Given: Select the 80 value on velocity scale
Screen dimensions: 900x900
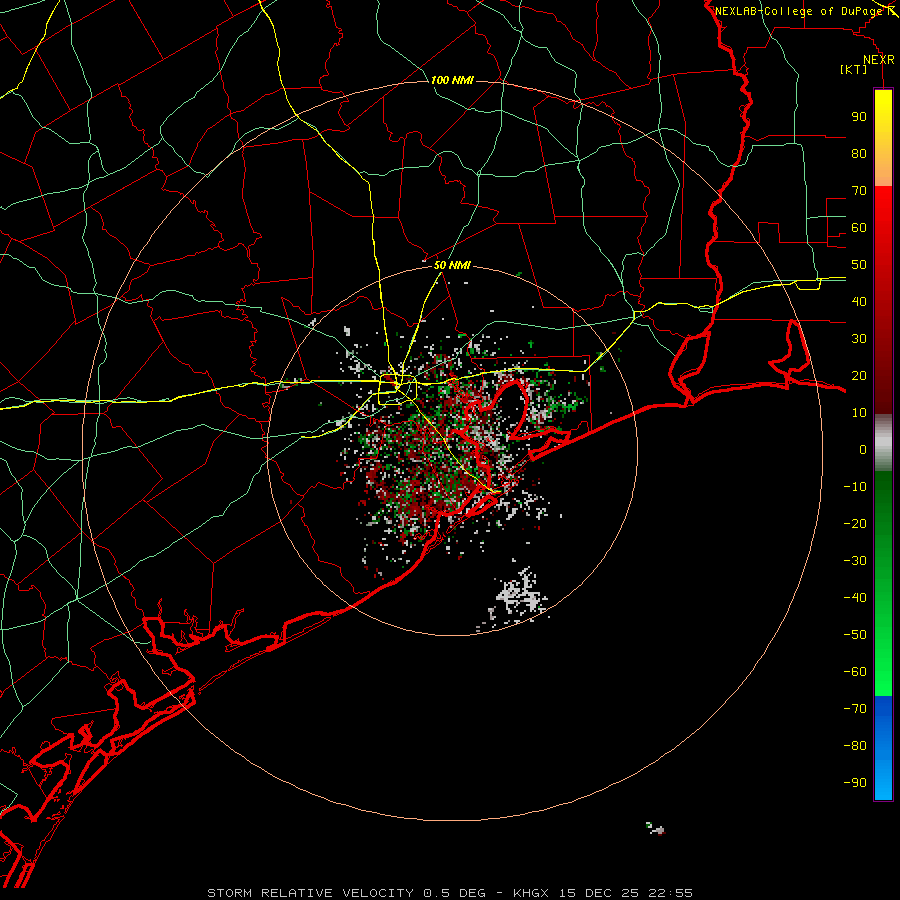Looking at the screenshot, I should pos(859,153).
